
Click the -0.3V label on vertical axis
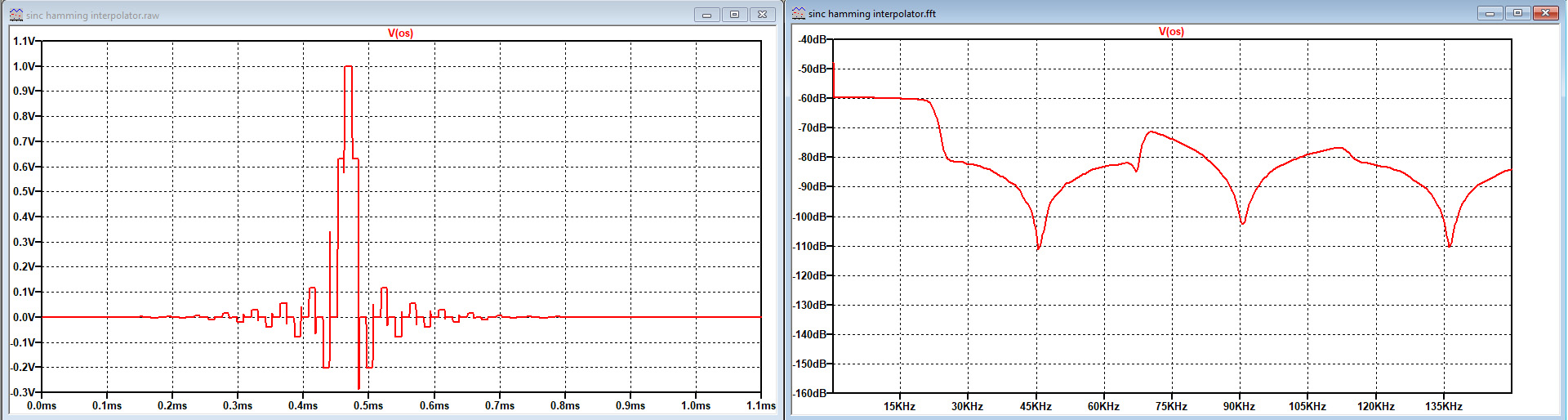coord(22,392)
